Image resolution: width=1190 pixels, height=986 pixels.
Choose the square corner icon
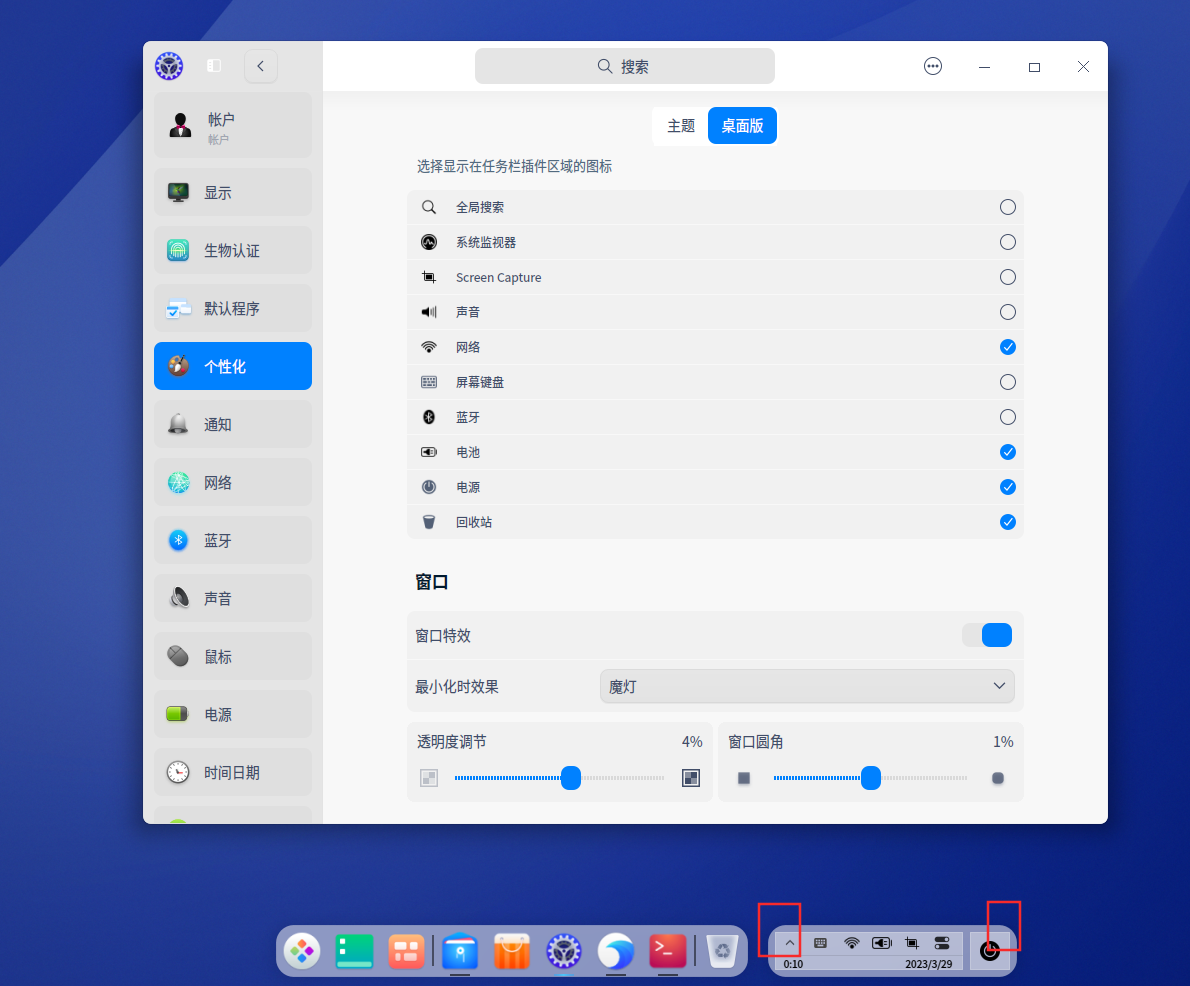pos(744,778)
